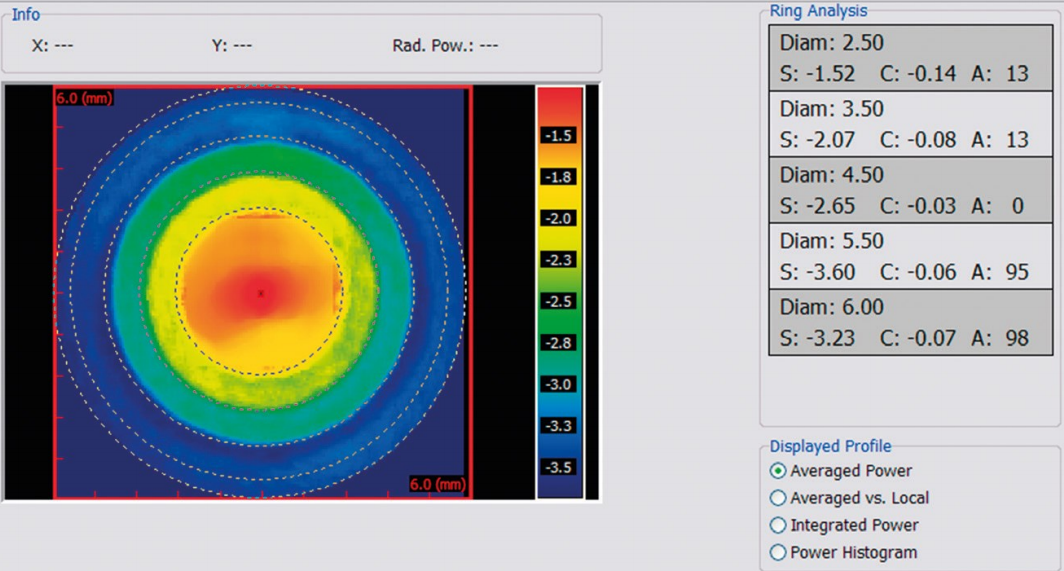Select the Diam: 5.50 ring analysis row

pyautogui.click(x=911, y=256)
